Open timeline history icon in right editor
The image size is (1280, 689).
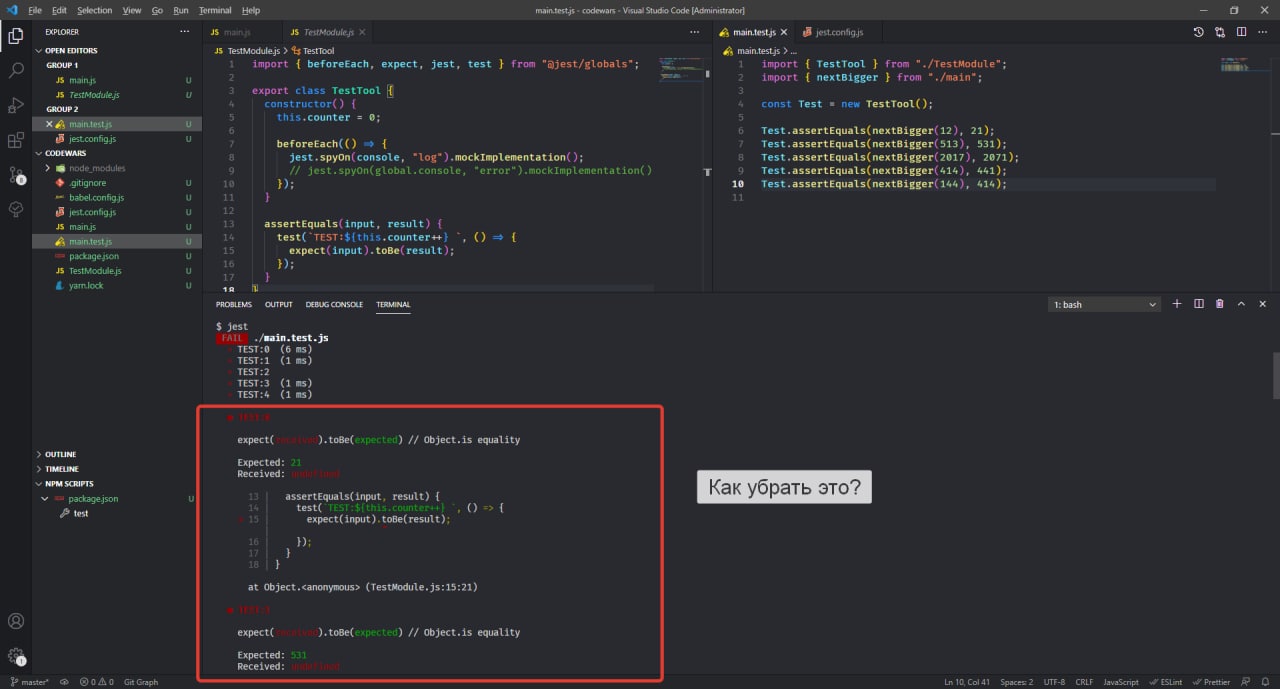(1198, 32)
